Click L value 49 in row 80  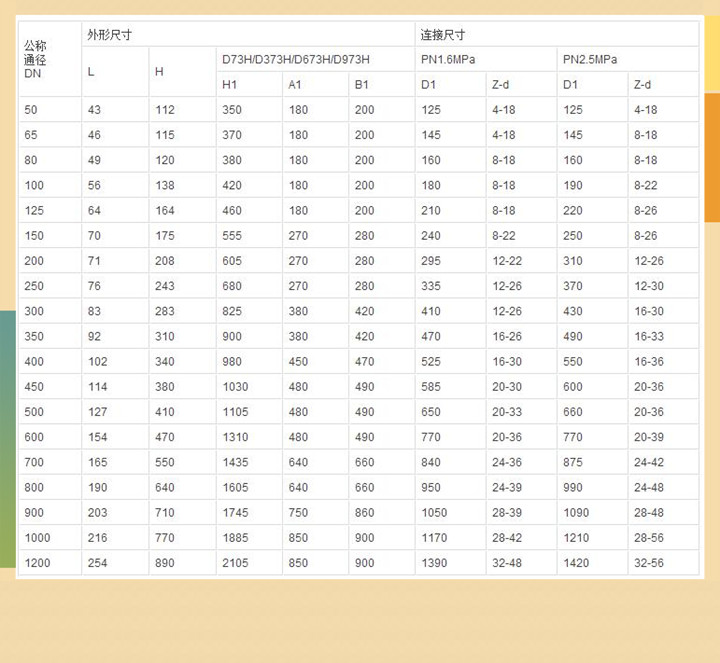(94, 160)
